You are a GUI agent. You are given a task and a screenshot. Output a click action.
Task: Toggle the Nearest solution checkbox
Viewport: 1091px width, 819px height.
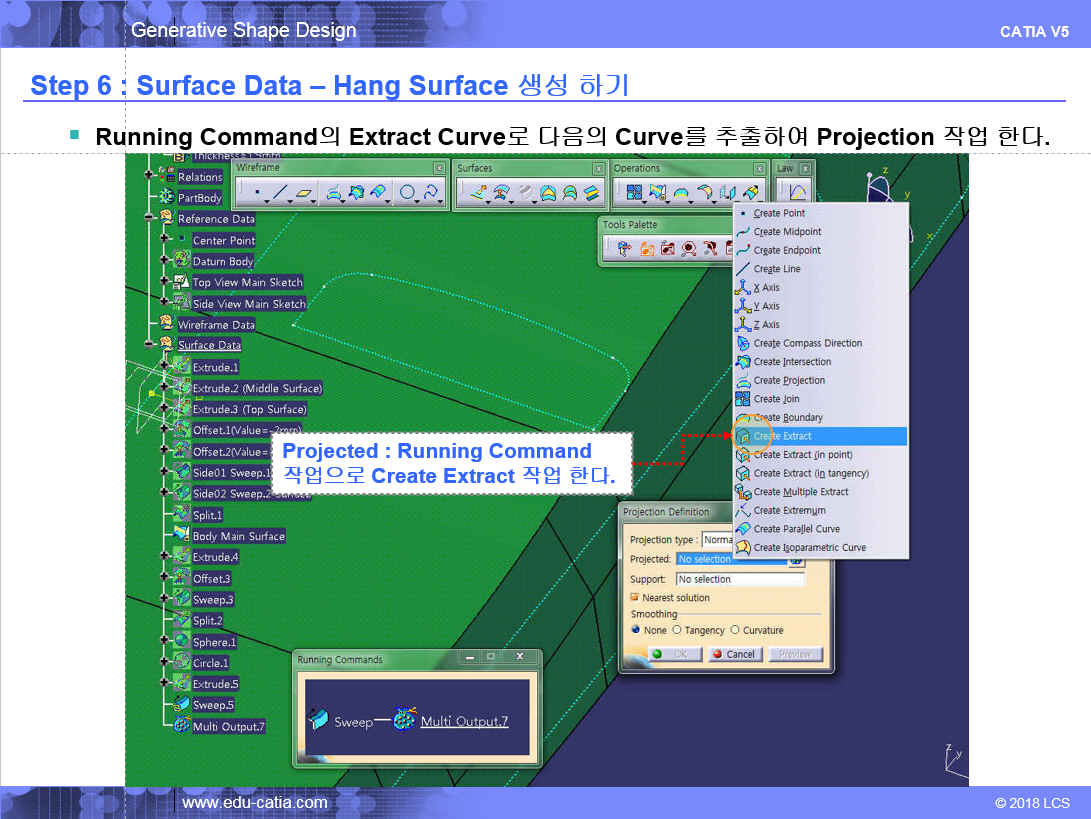[634, 598]
